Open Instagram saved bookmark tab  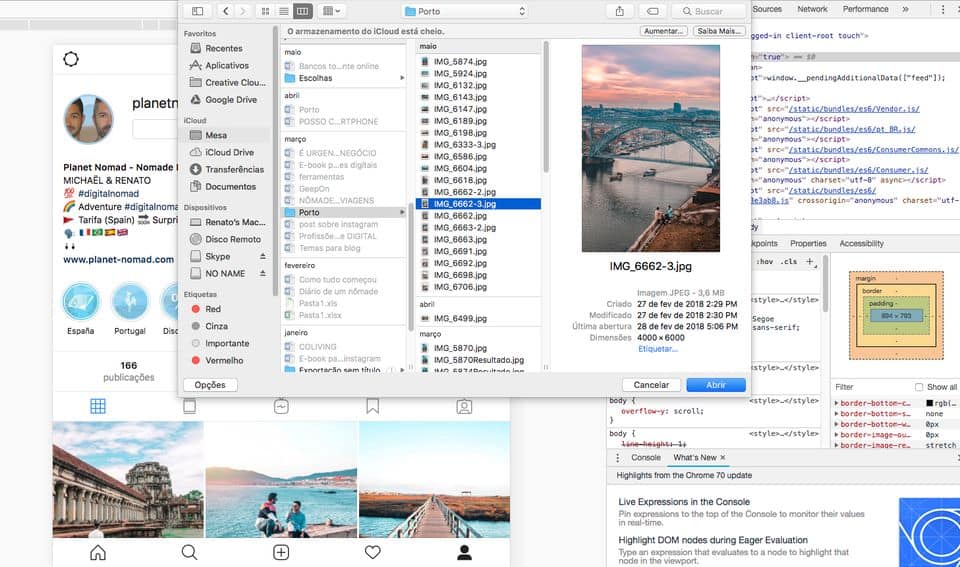(372, 406)
